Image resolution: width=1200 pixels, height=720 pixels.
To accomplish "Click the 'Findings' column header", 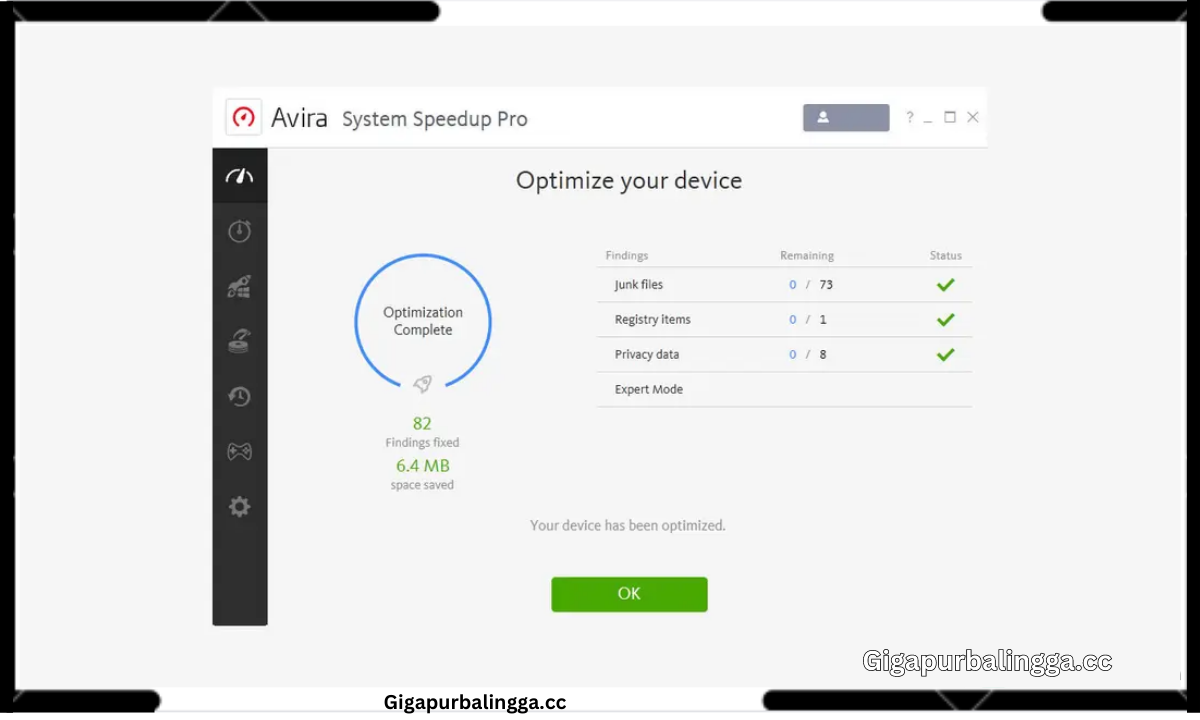I will point(627,256).
